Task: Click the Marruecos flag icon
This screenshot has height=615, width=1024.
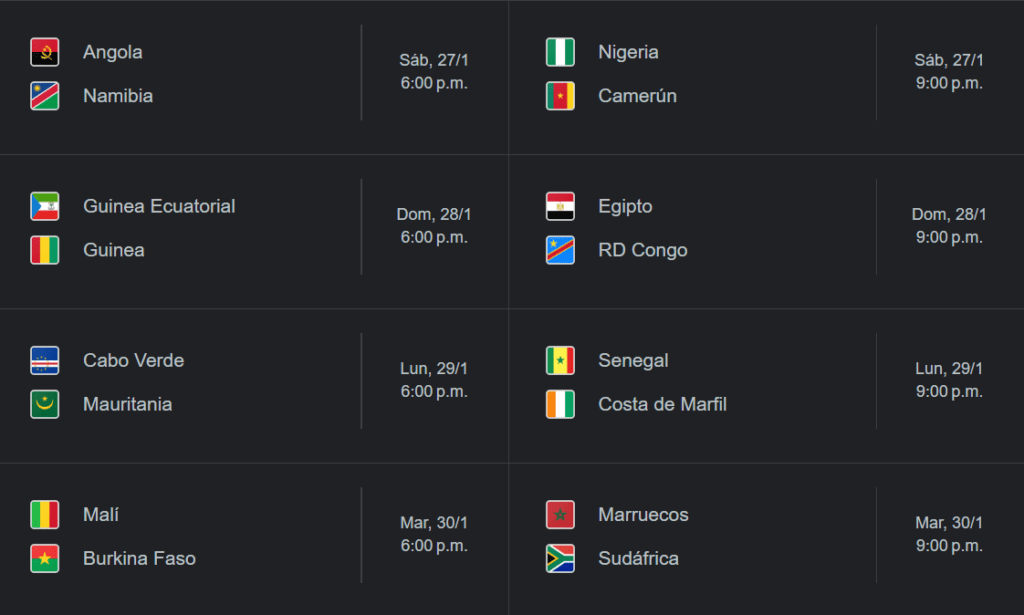Action: click(x=560, y=514)
